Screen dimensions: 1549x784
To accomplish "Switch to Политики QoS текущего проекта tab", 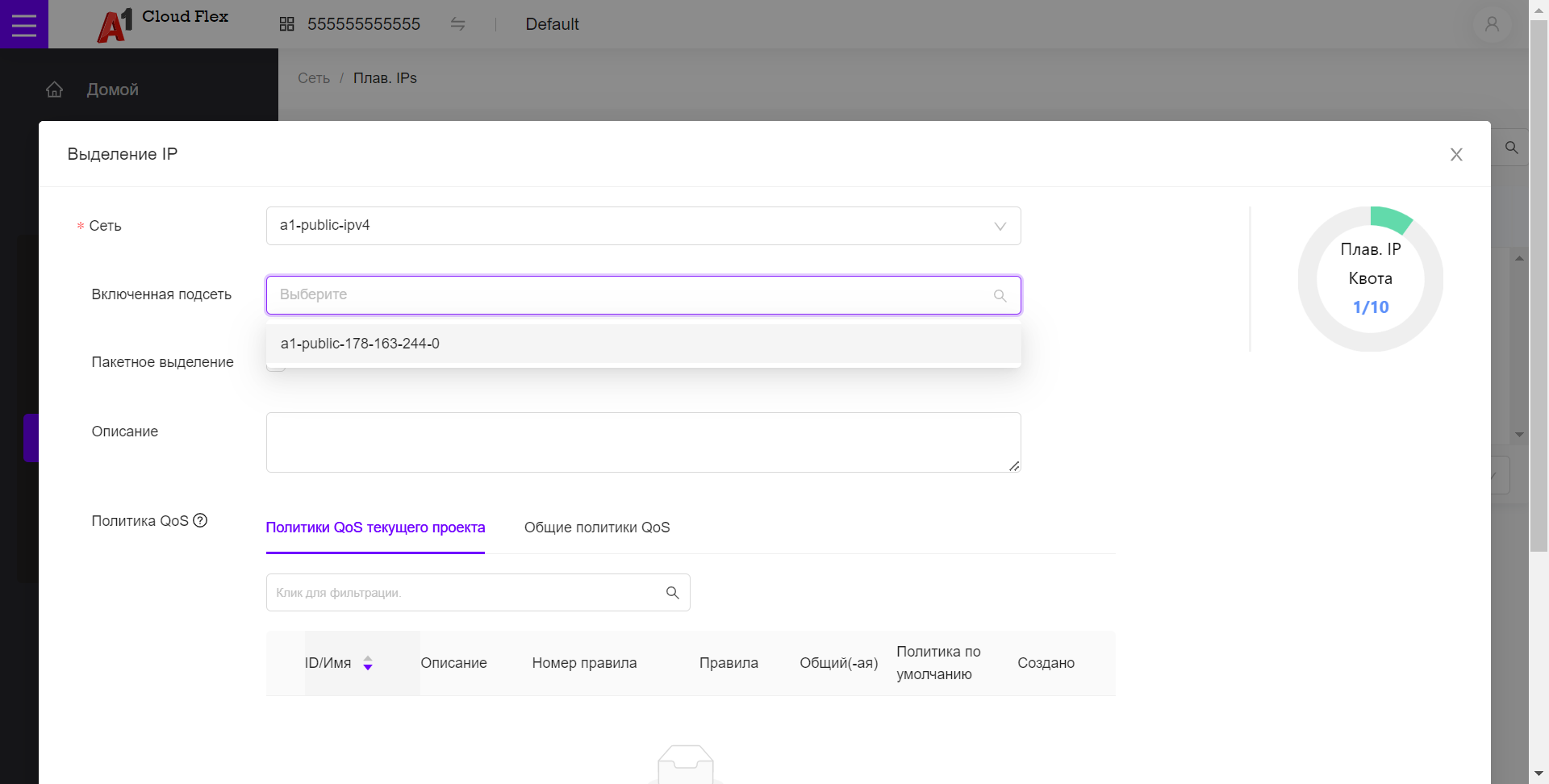I will [x=375, y=528].
